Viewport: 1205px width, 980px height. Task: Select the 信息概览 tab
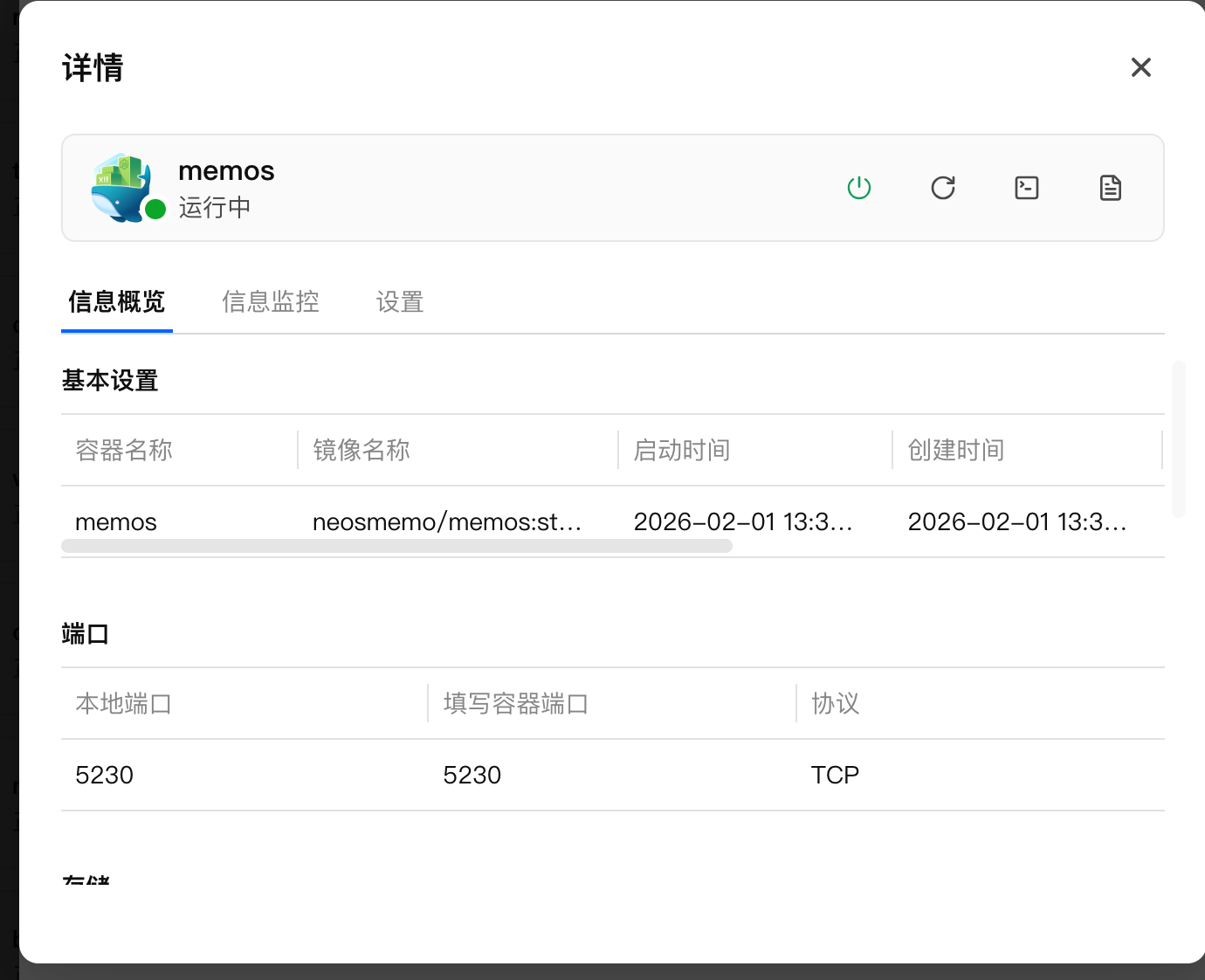coord(117,302)
